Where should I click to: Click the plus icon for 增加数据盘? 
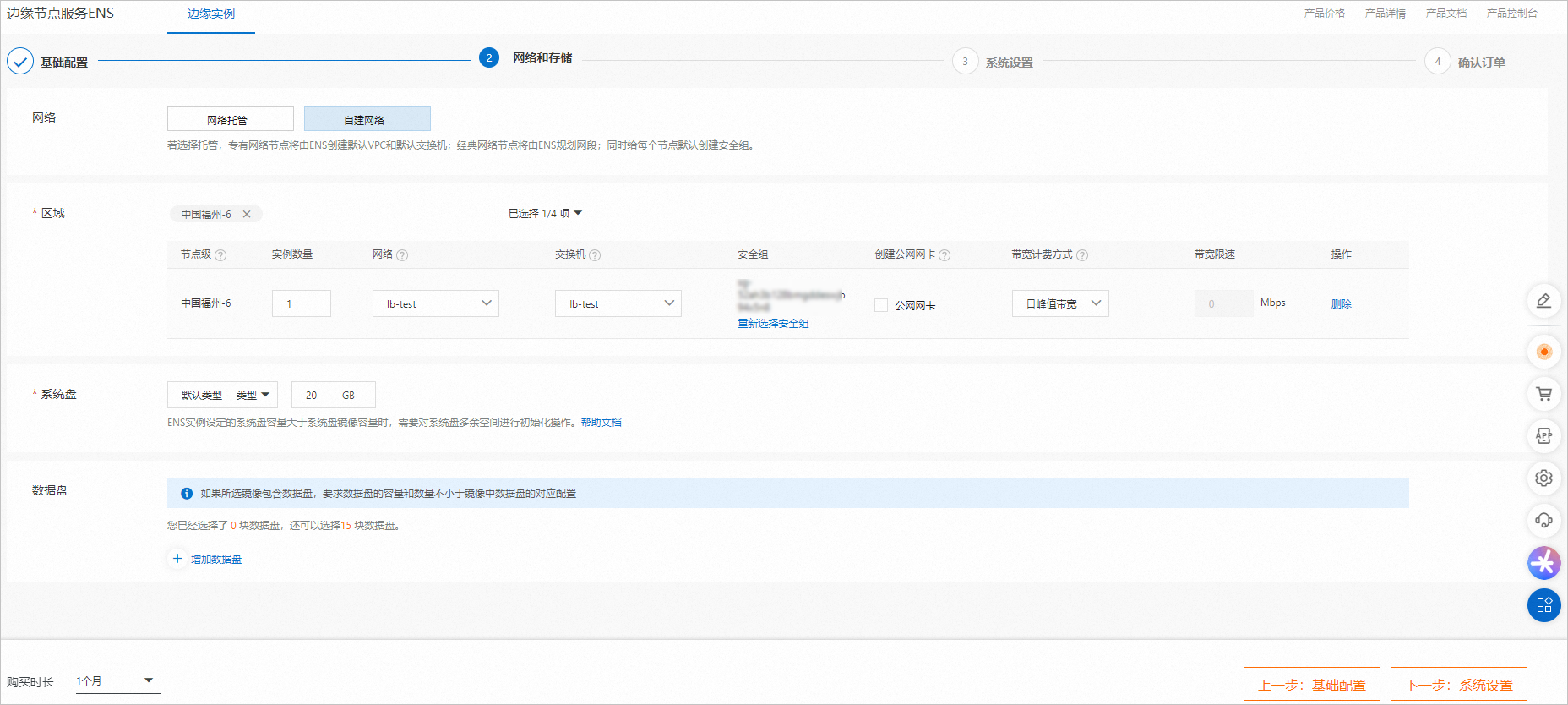click(x=177, y=559)
